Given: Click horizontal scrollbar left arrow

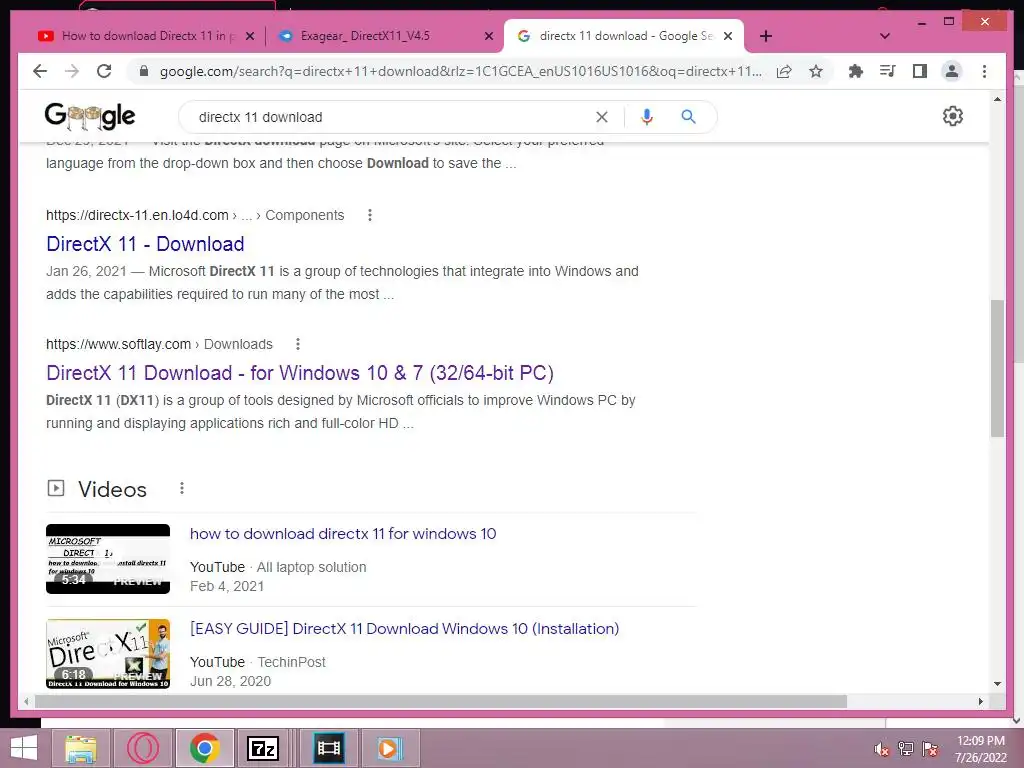Looking at the screenshot, I should coord(26,701).
